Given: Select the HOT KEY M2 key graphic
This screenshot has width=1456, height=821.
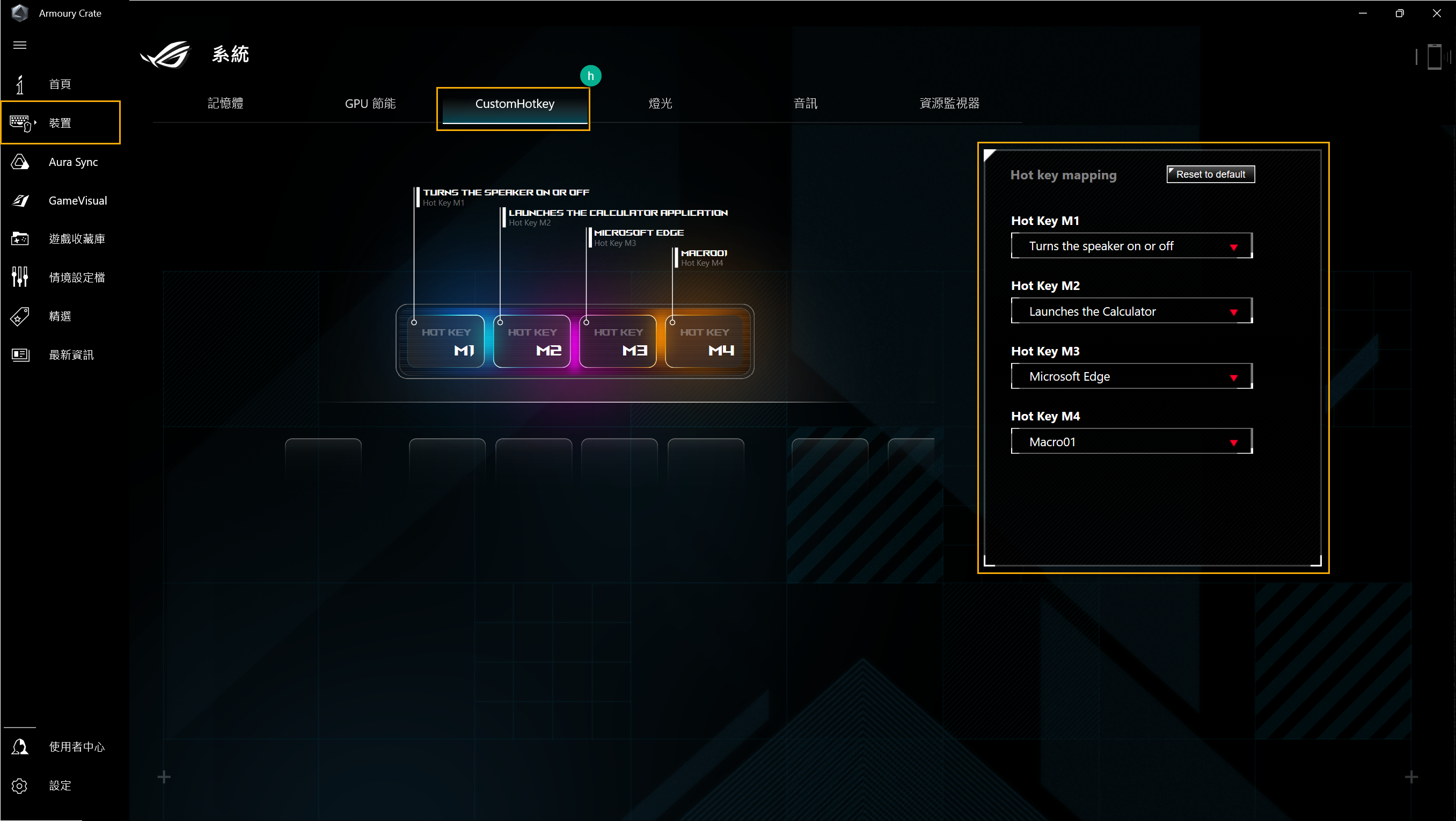Looking at the screenshot, I should 531,342.
